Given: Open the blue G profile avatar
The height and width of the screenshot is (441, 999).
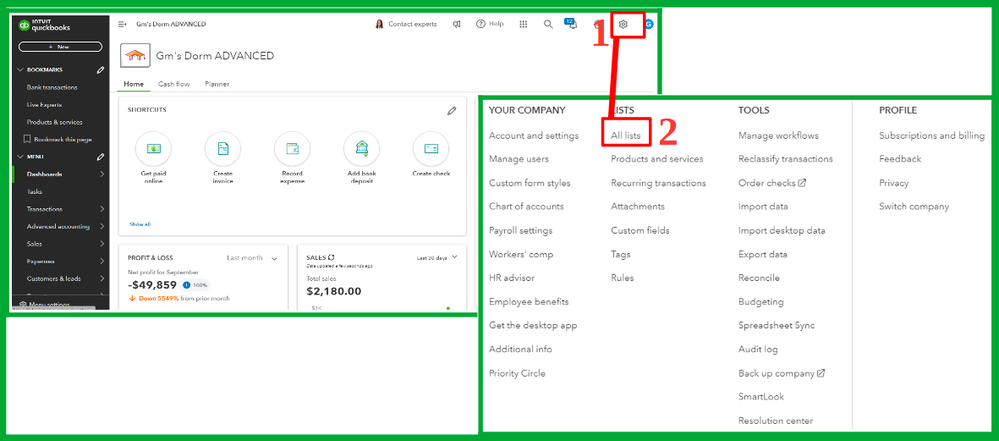Looking at the screenshot, I should click(x=649, y=24).
